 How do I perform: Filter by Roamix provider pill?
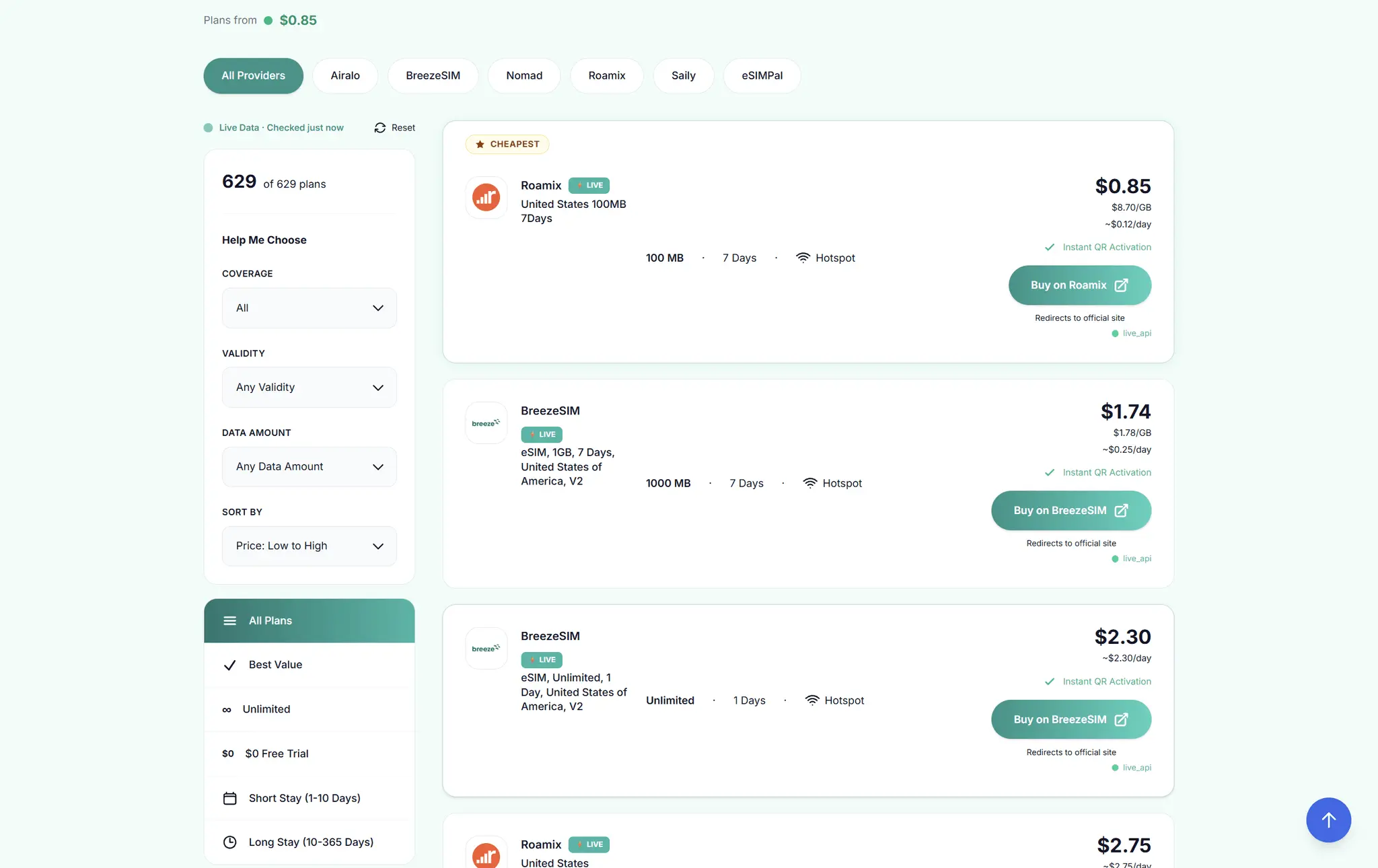(607, 76)
